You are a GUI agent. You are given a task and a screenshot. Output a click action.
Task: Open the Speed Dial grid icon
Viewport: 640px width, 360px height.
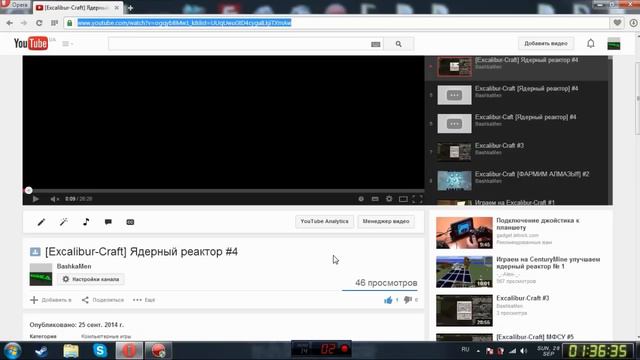(x=54, y=23)
